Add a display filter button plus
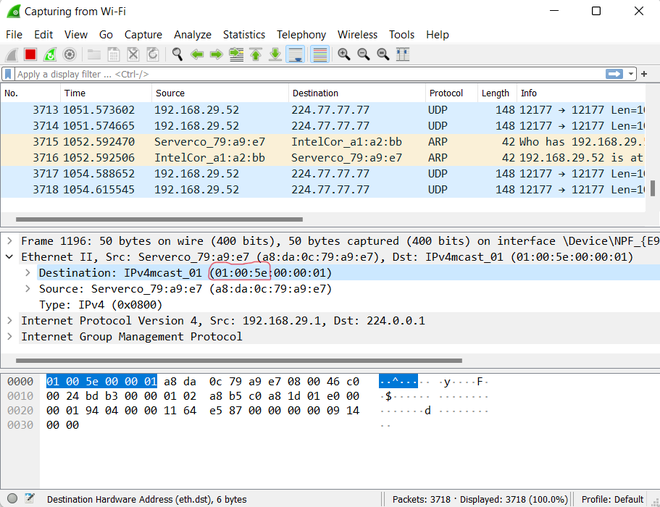The height and width of the screenshot is (507, 660). (x=644, y=74)
